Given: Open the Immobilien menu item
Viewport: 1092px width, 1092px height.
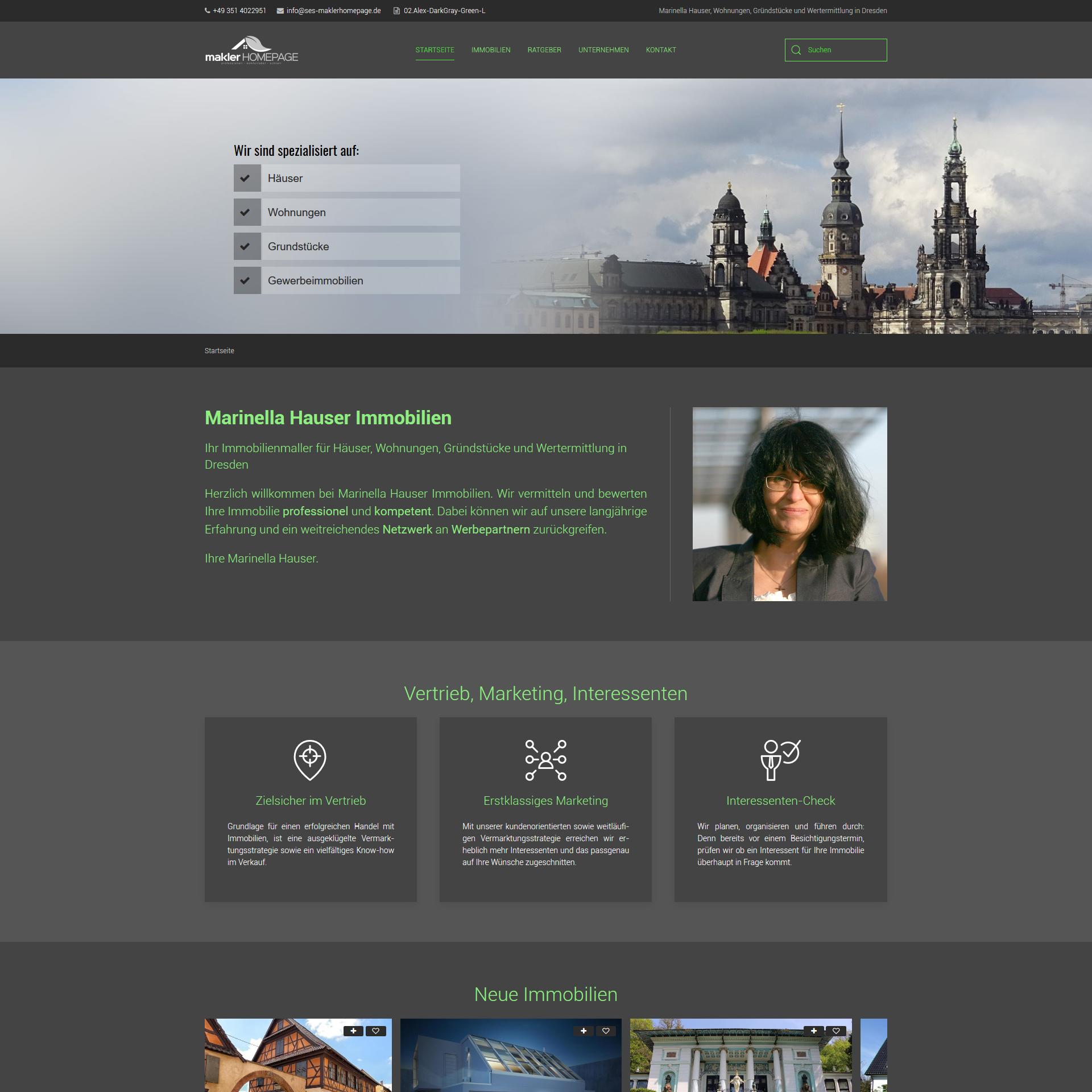Looking at the screenshot, I should pos(490,50).
